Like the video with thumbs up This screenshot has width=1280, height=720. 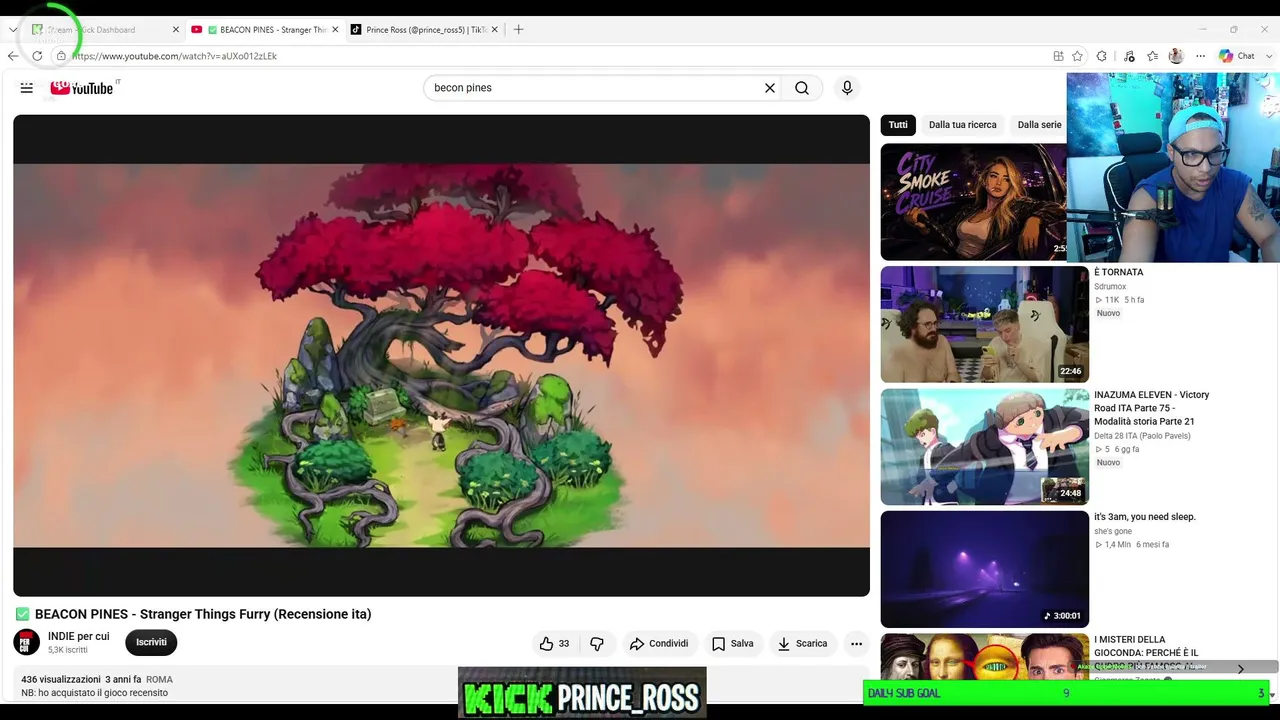554,644
